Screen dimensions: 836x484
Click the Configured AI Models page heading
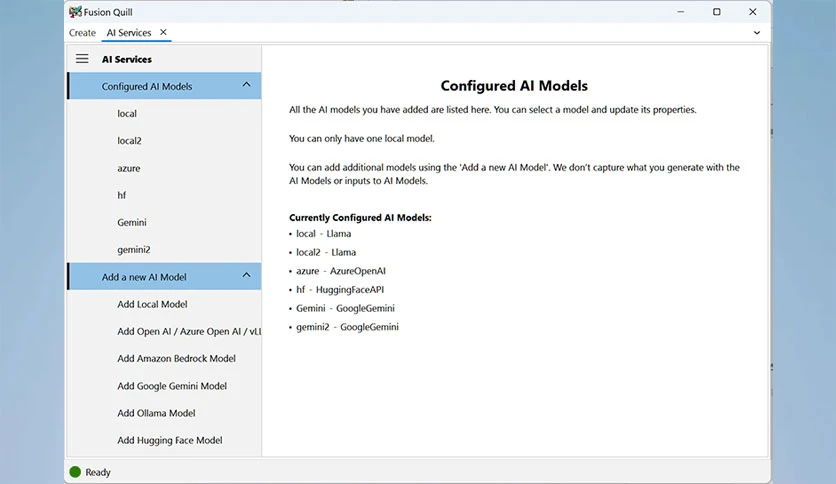point(514,86)
